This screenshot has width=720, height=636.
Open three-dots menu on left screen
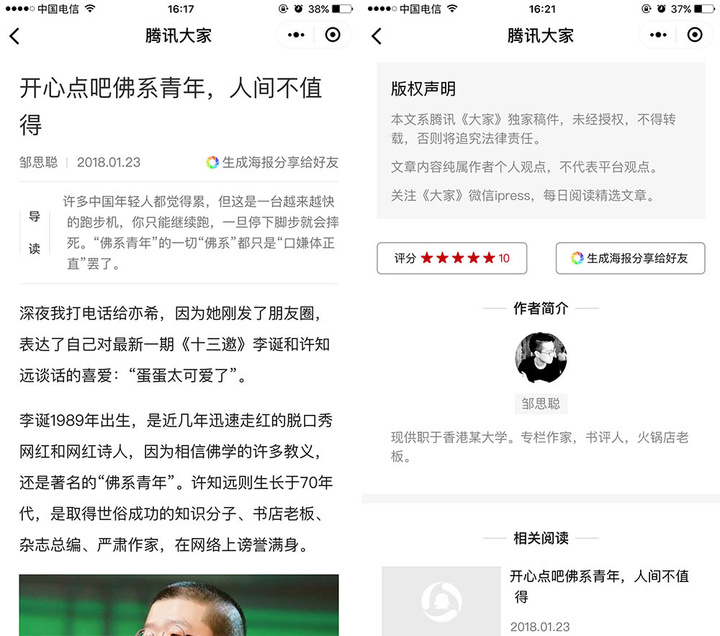coord(296,35)
